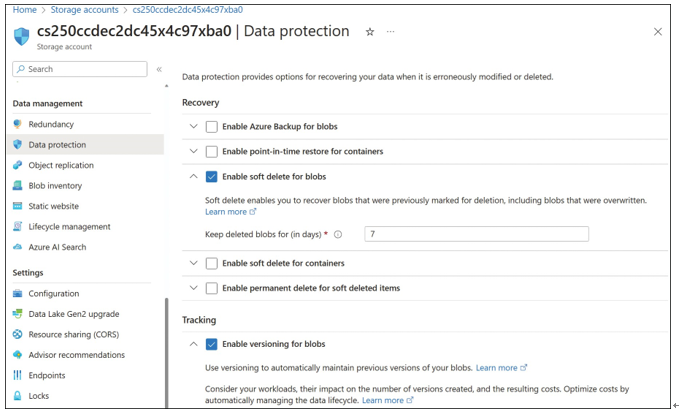The image size is (679, 414).
Task: Check Enable soft delete for containers
Action: (x=211, y=263)
